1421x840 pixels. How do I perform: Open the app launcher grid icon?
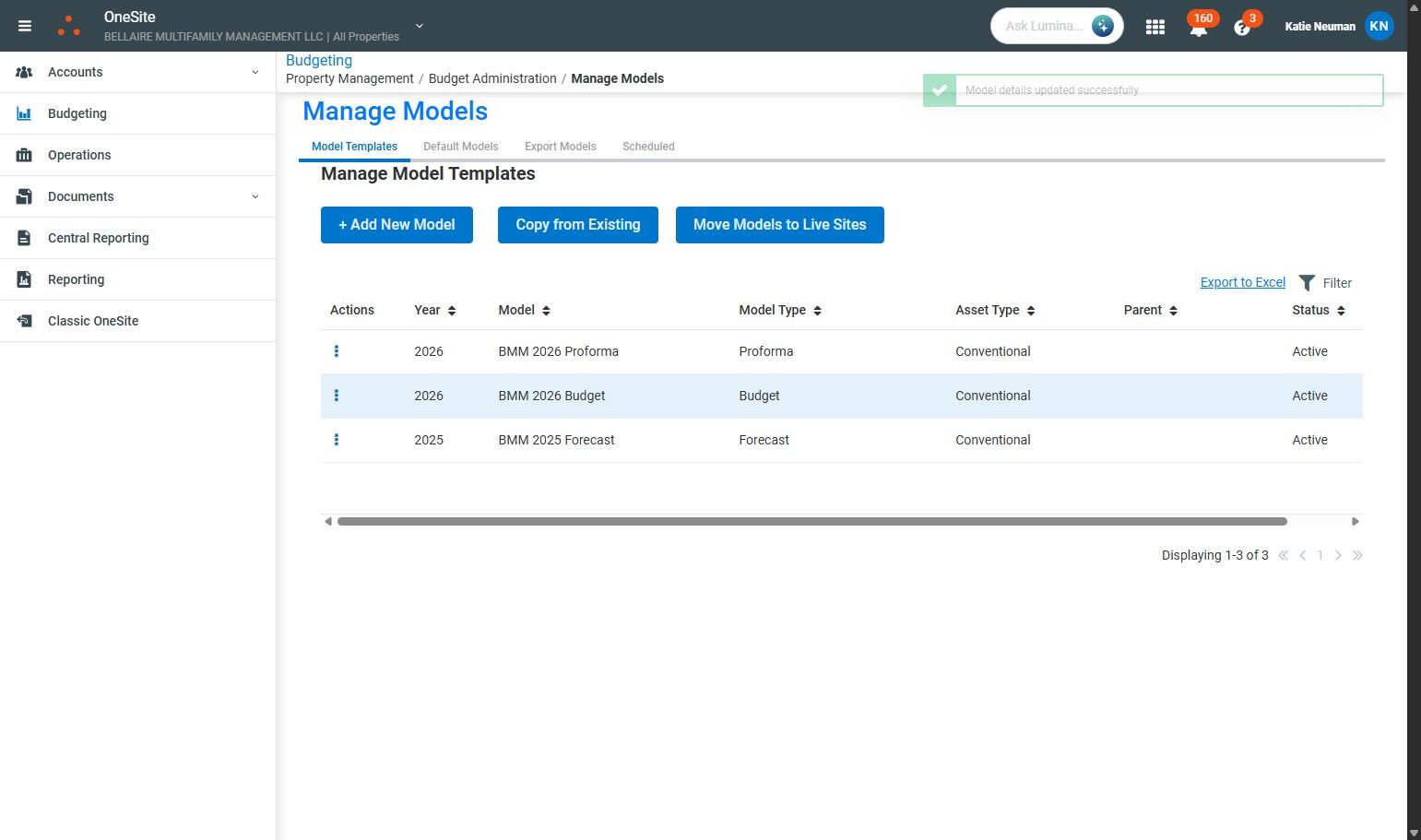tap(1155, 27)
